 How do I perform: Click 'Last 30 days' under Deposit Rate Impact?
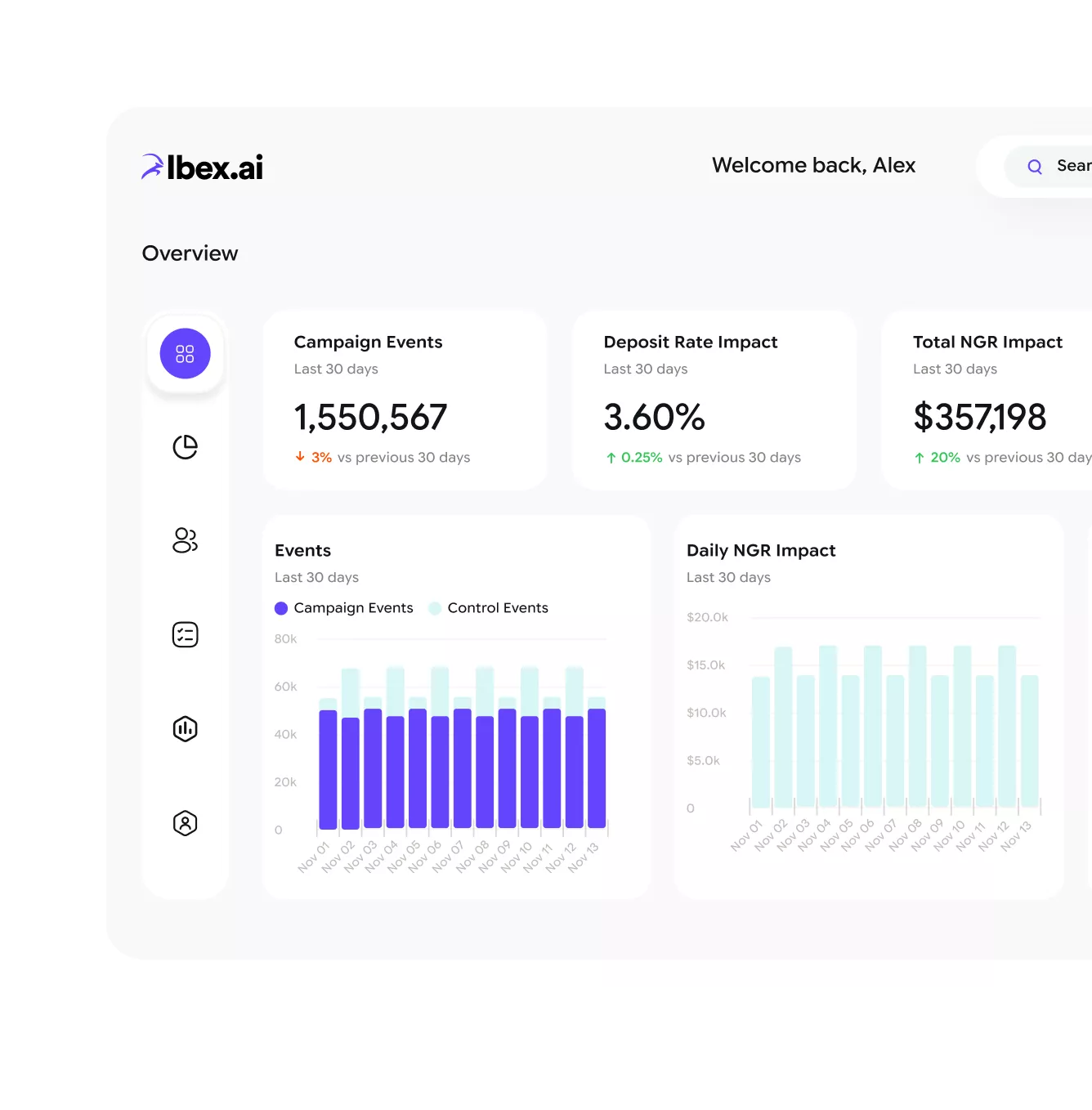[x=646, y=369]
